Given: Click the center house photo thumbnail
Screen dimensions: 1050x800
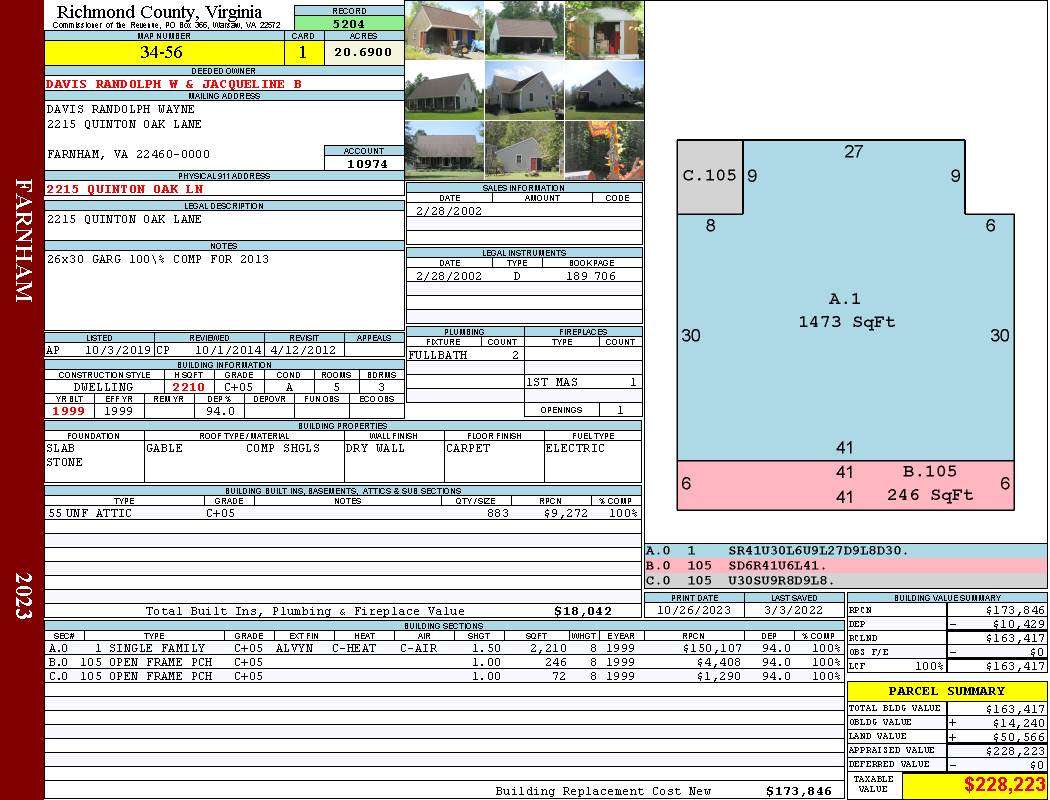Looking at the screenshot, I should tap(524, 90).
